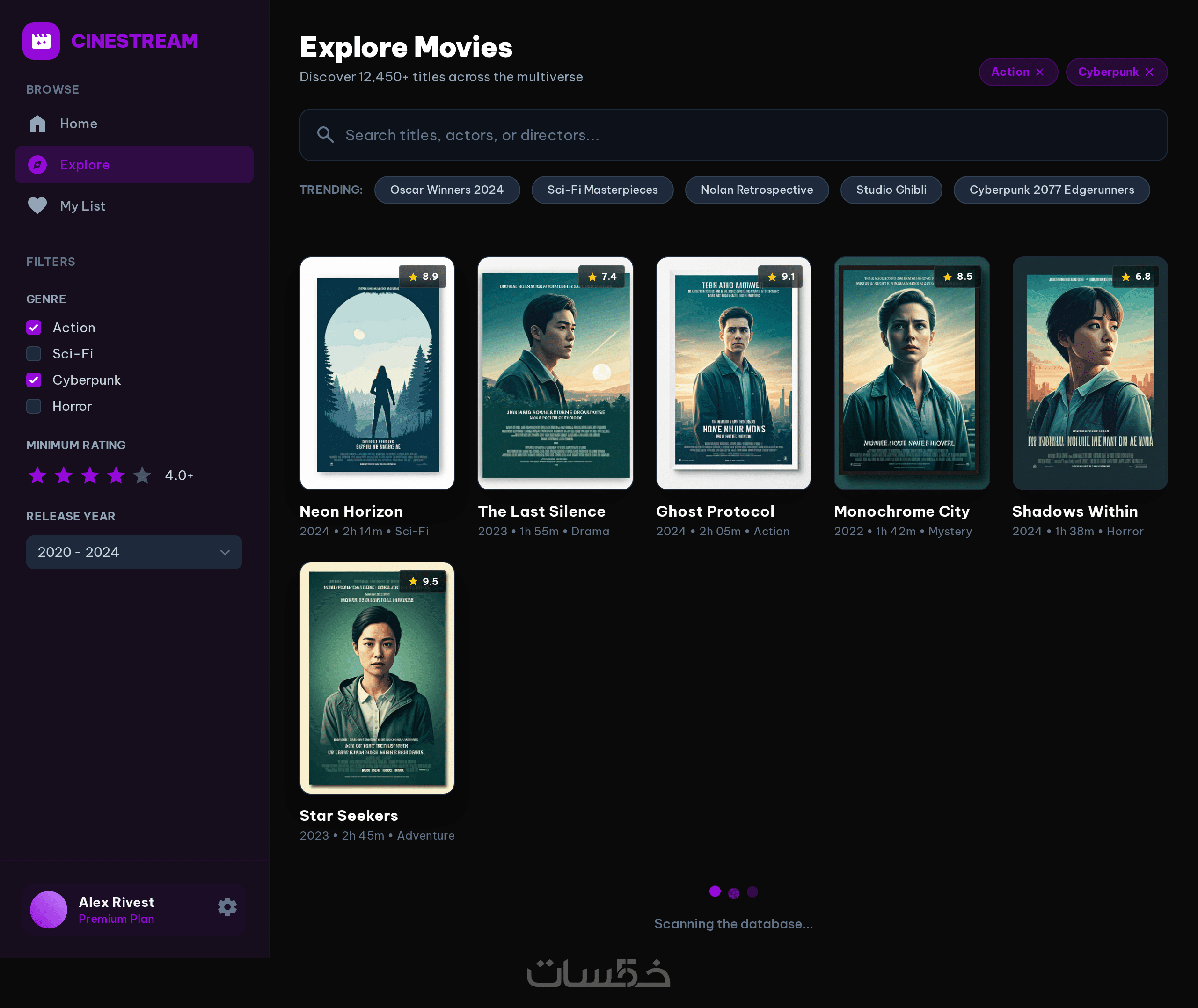Image resolution: width=1198 pixels, height=1008 pixels.
Task: Select the Studio Ghibli trending tag
Action: point(891,190)
